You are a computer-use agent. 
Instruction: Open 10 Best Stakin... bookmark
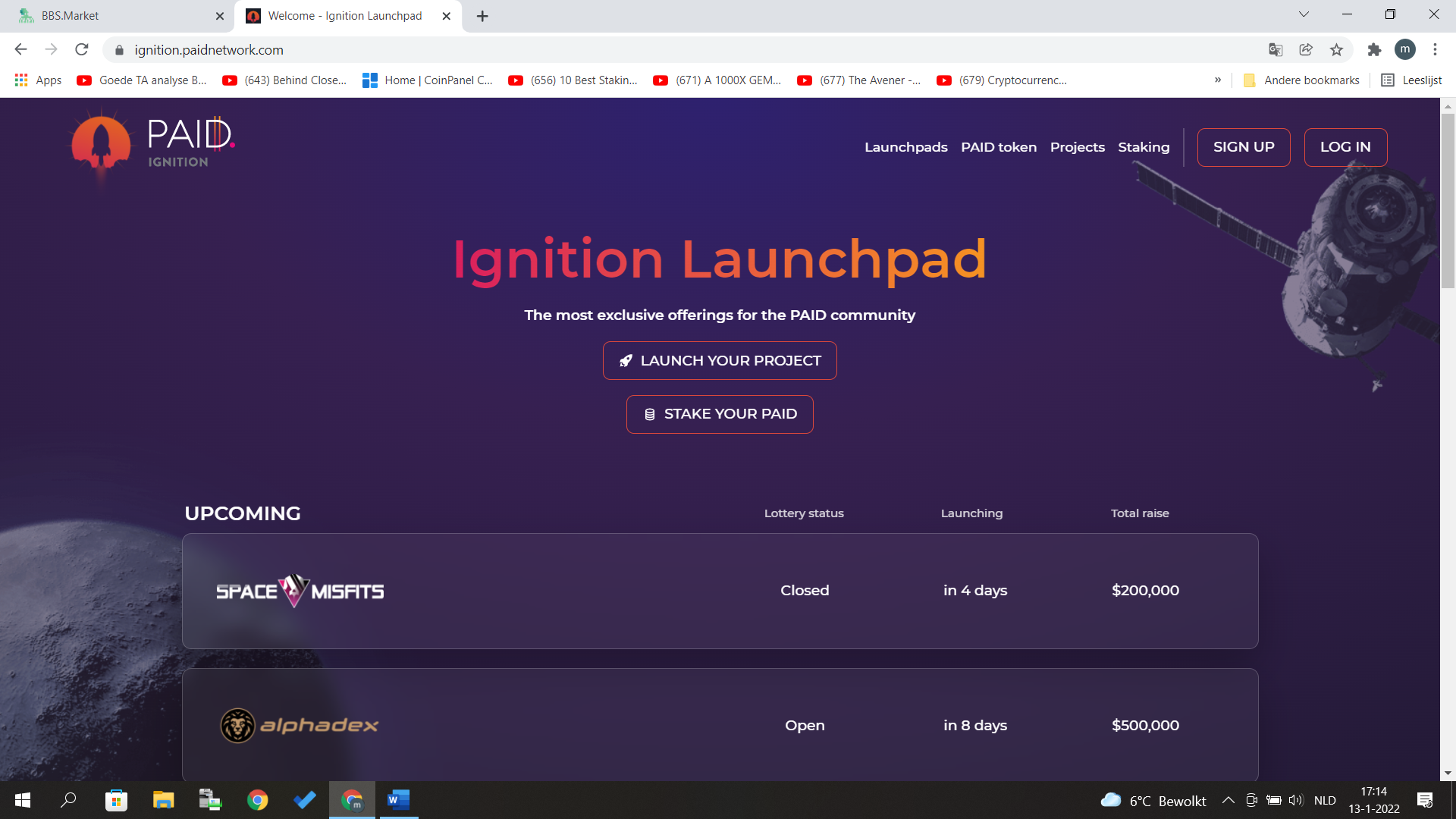pyautogui.click(x=573, y=80)
